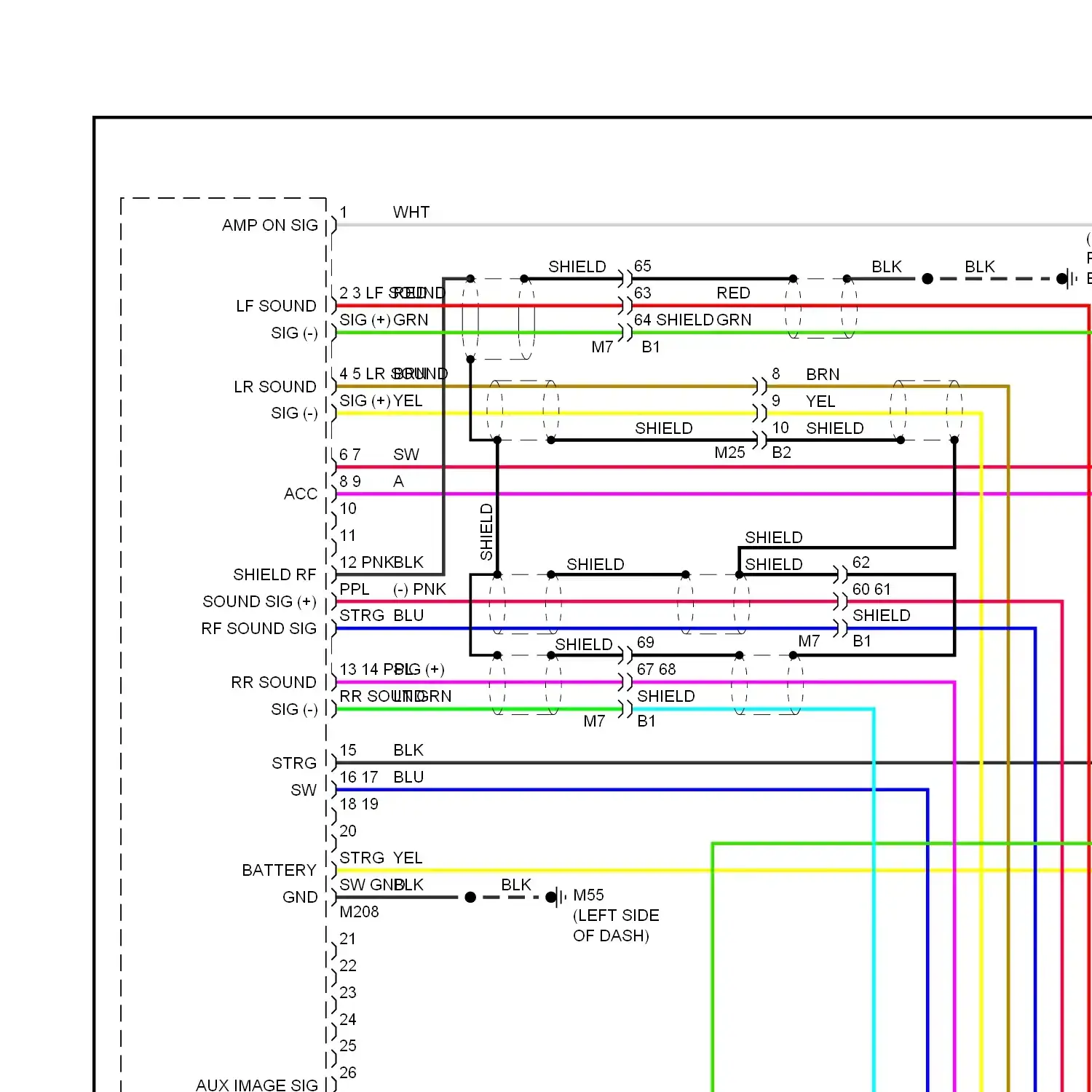This screenshot has height=1092, width=1092.
Task: Click the M55 ground point label
Action: pos(589,895)
